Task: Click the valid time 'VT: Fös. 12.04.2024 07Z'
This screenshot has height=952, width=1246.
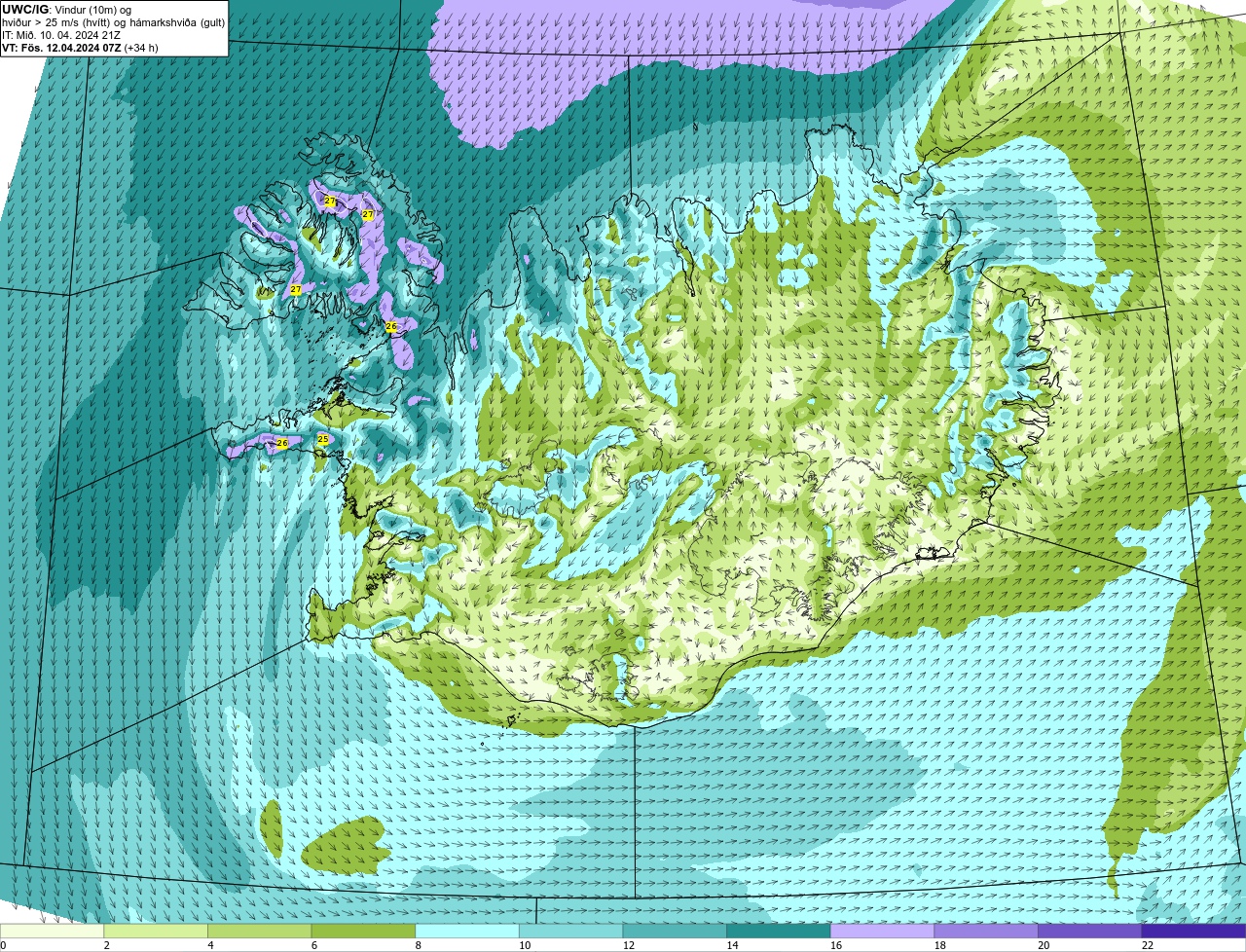Action: tap(61, 48)
